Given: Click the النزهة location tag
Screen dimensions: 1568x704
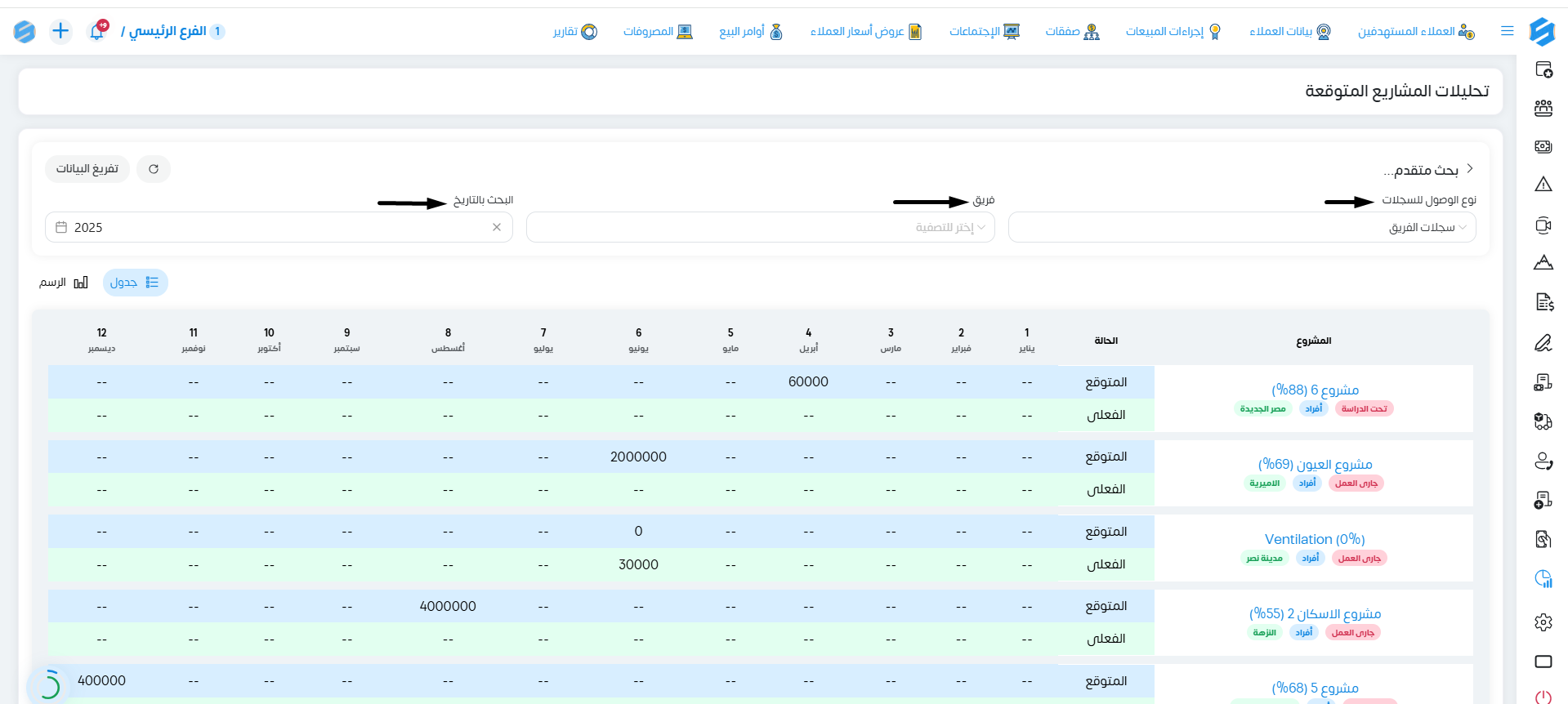Looking at the screenshot, I should click(x=1264, y=633).
